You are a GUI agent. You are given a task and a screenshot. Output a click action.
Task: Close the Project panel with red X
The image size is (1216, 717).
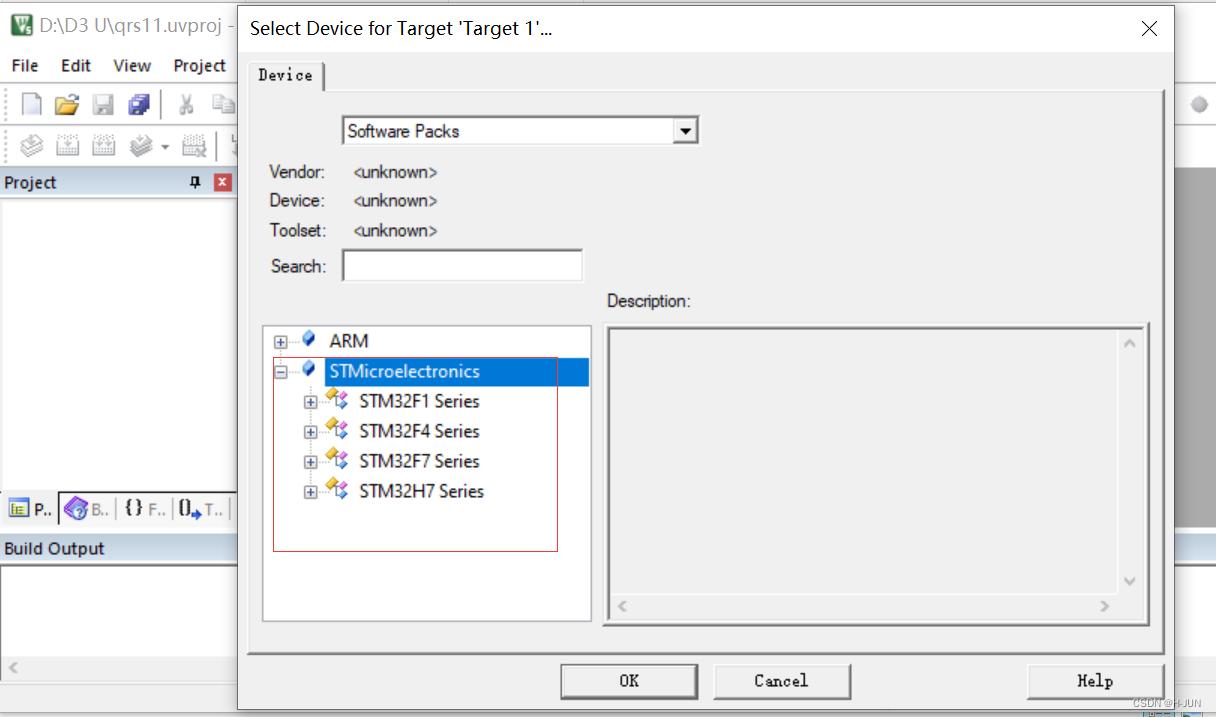(x=223, y=182)
